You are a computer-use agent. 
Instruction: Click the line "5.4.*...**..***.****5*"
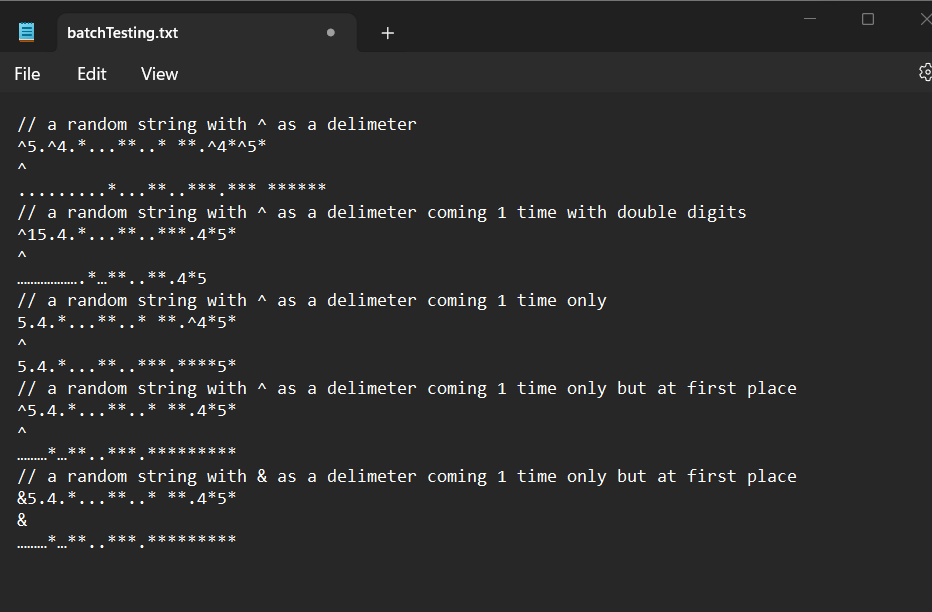(127, 366)
